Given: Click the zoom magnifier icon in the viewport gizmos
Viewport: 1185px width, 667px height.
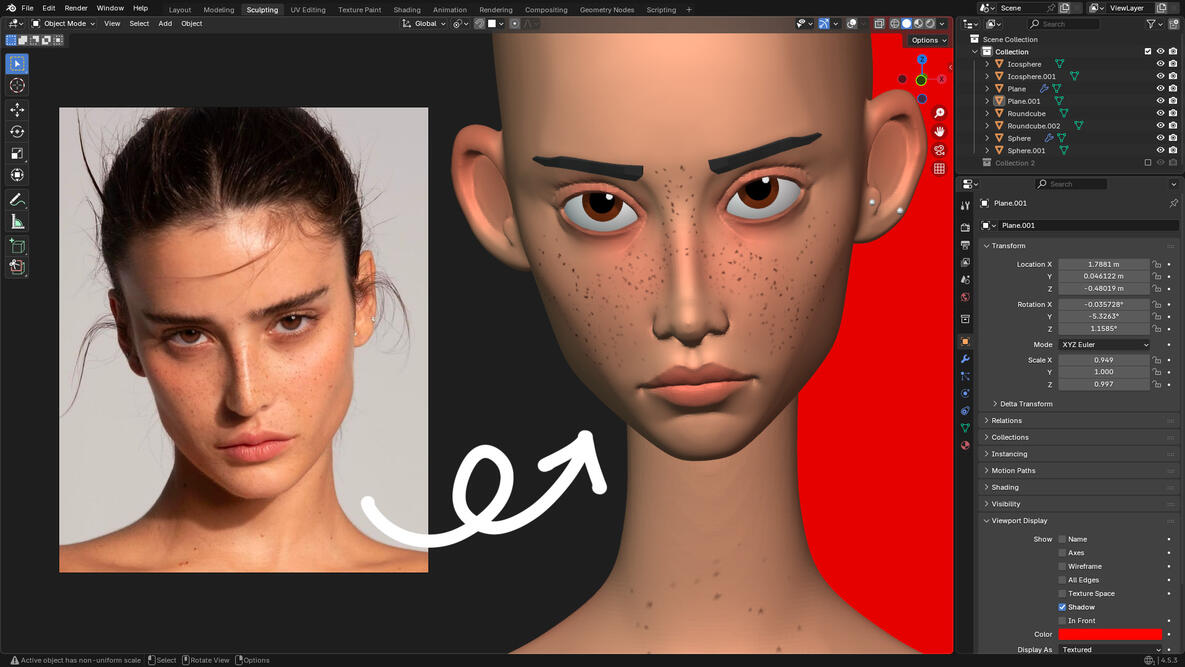Looking at the screenshot, I should pos(939,113).
